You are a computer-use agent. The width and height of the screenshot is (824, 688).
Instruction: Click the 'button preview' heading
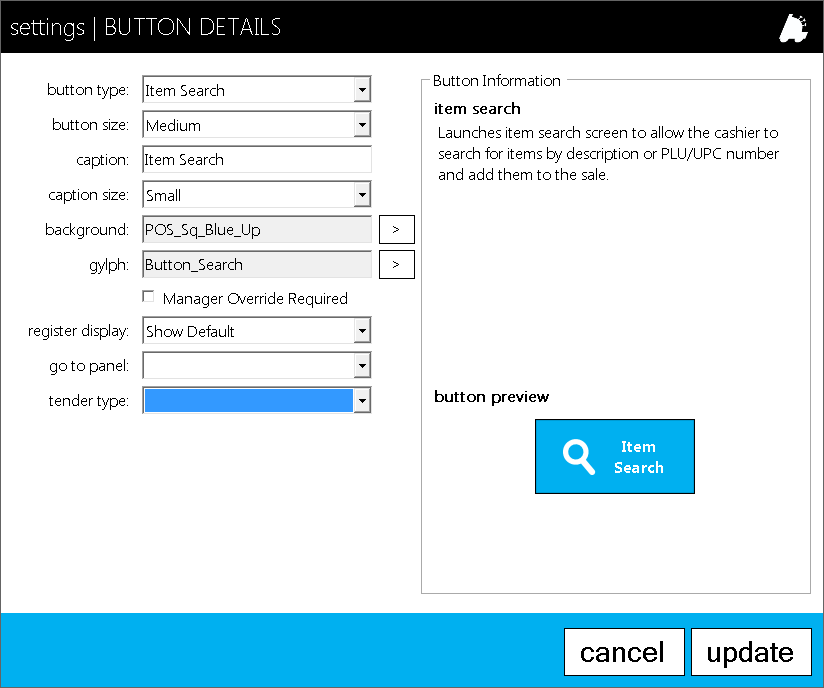pos(491,397)
